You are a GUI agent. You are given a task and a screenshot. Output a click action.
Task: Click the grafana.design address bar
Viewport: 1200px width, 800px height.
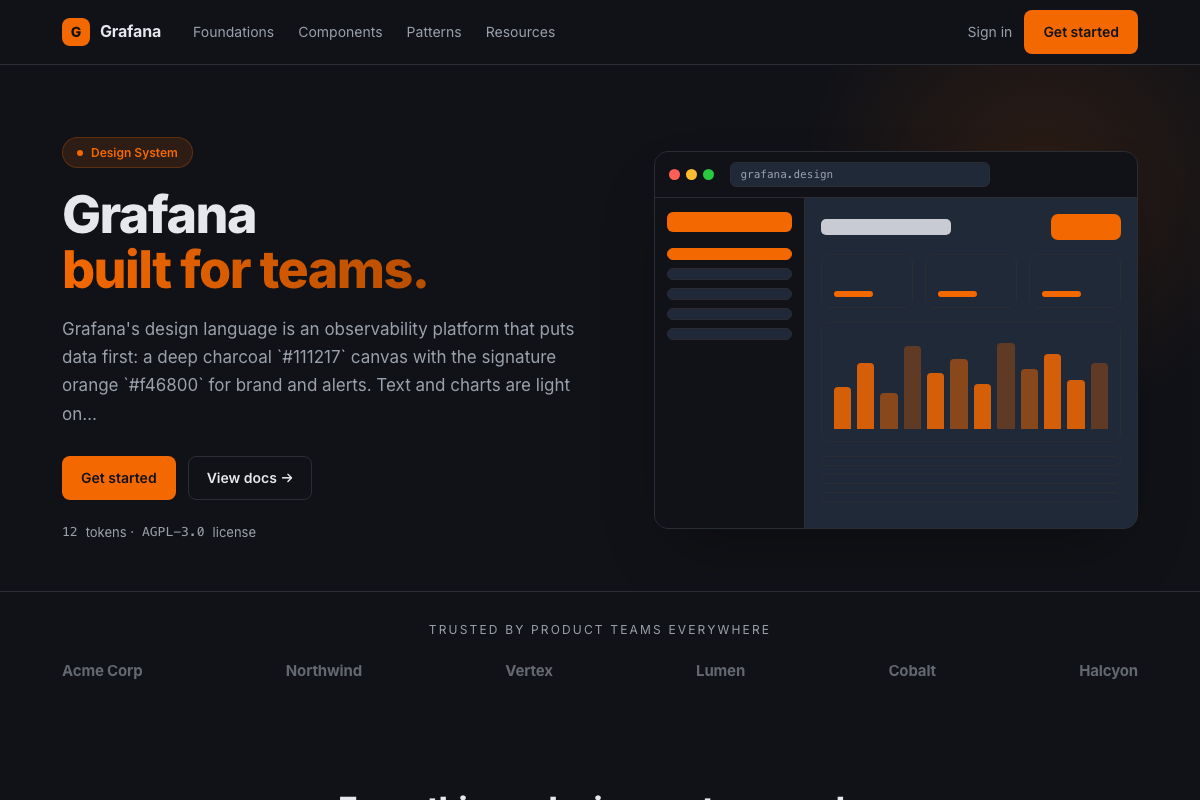[x=860, y=175]
